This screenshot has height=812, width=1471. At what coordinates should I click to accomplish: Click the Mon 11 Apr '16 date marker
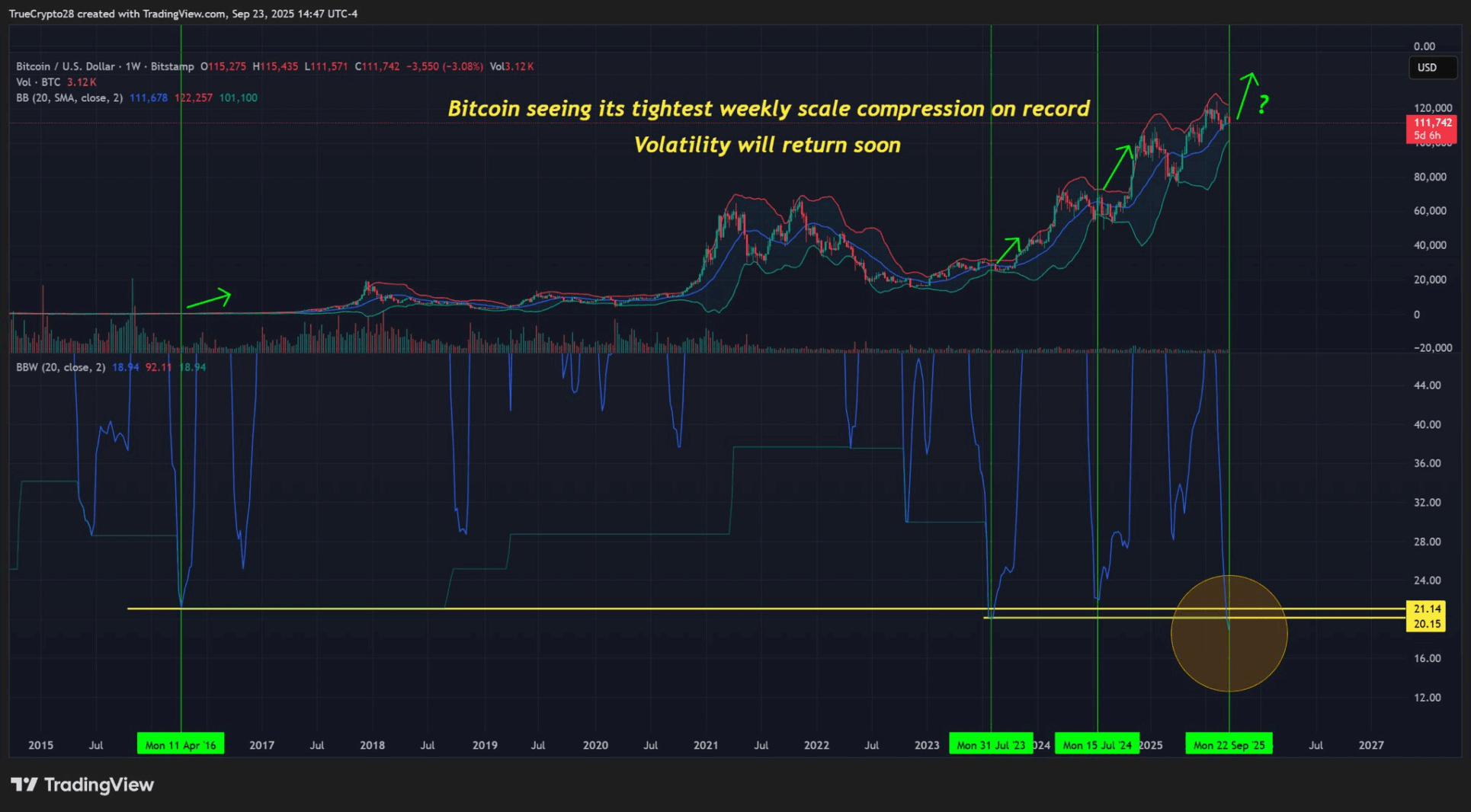[x=181, y=745]
